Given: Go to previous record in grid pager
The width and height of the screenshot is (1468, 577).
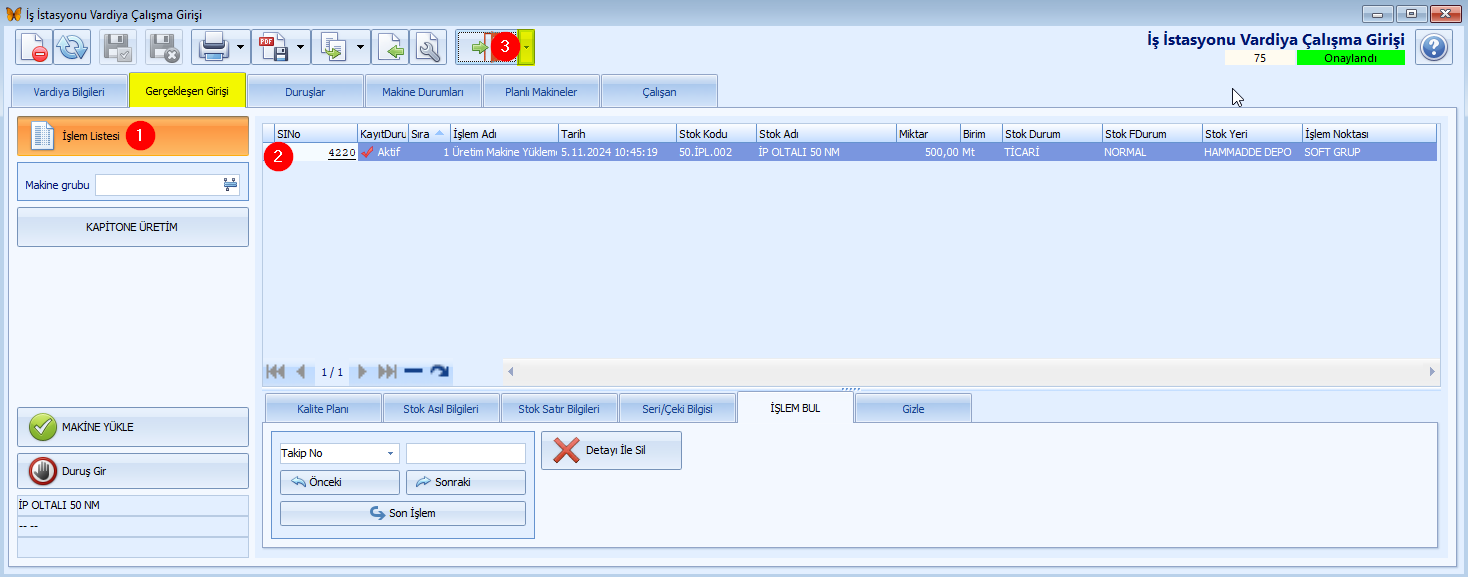Looking at the screenshot, I should [x=300, y=371].
